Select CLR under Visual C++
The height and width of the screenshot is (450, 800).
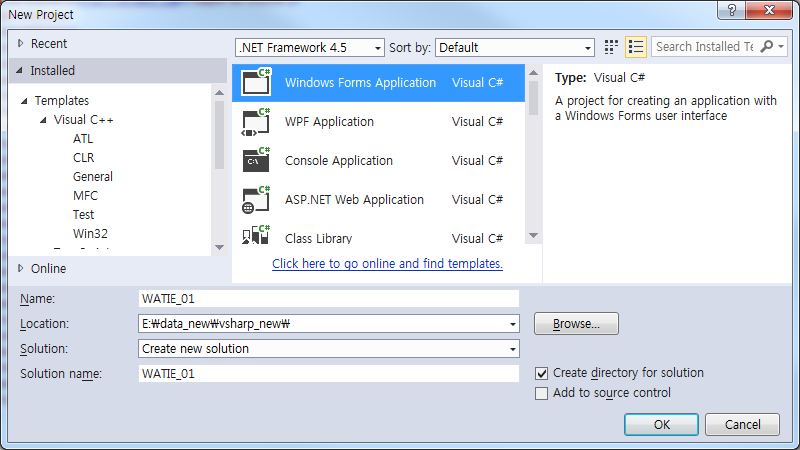pyautogui.click(x=83, y=158)
